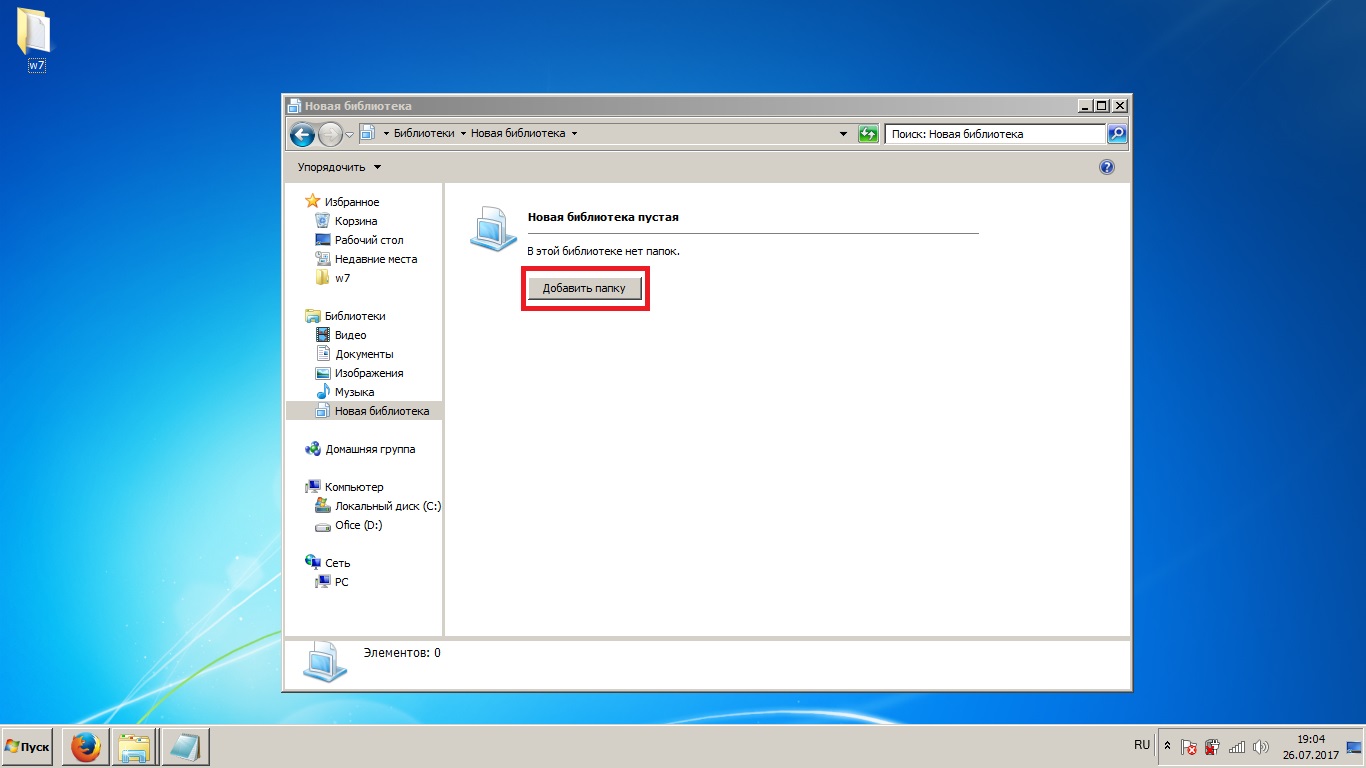Open Локальный диск (C:) in sidebar
The image size is (1366, 768).
point(387,506)
